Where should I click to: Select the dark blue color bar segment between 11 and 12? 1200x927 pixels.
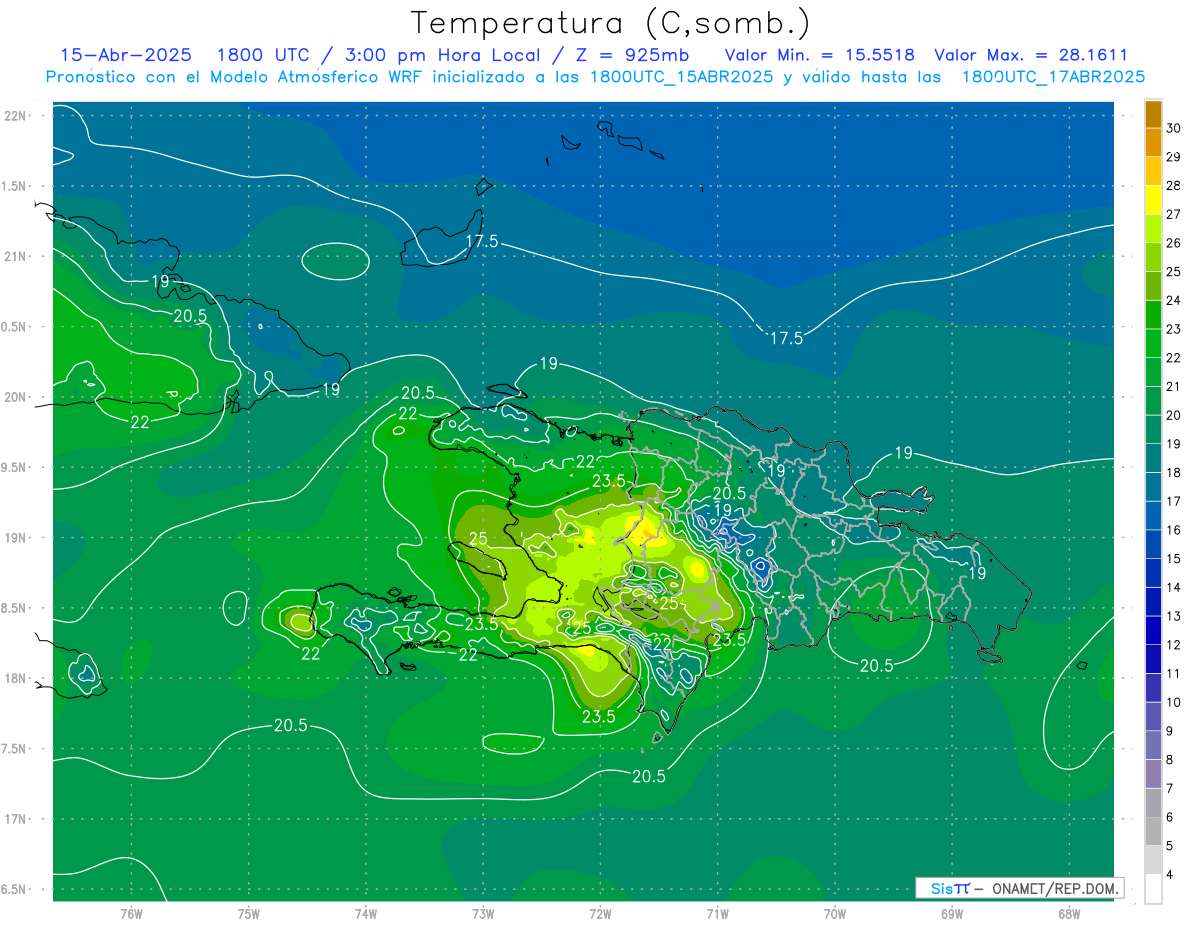[1153, 660]
